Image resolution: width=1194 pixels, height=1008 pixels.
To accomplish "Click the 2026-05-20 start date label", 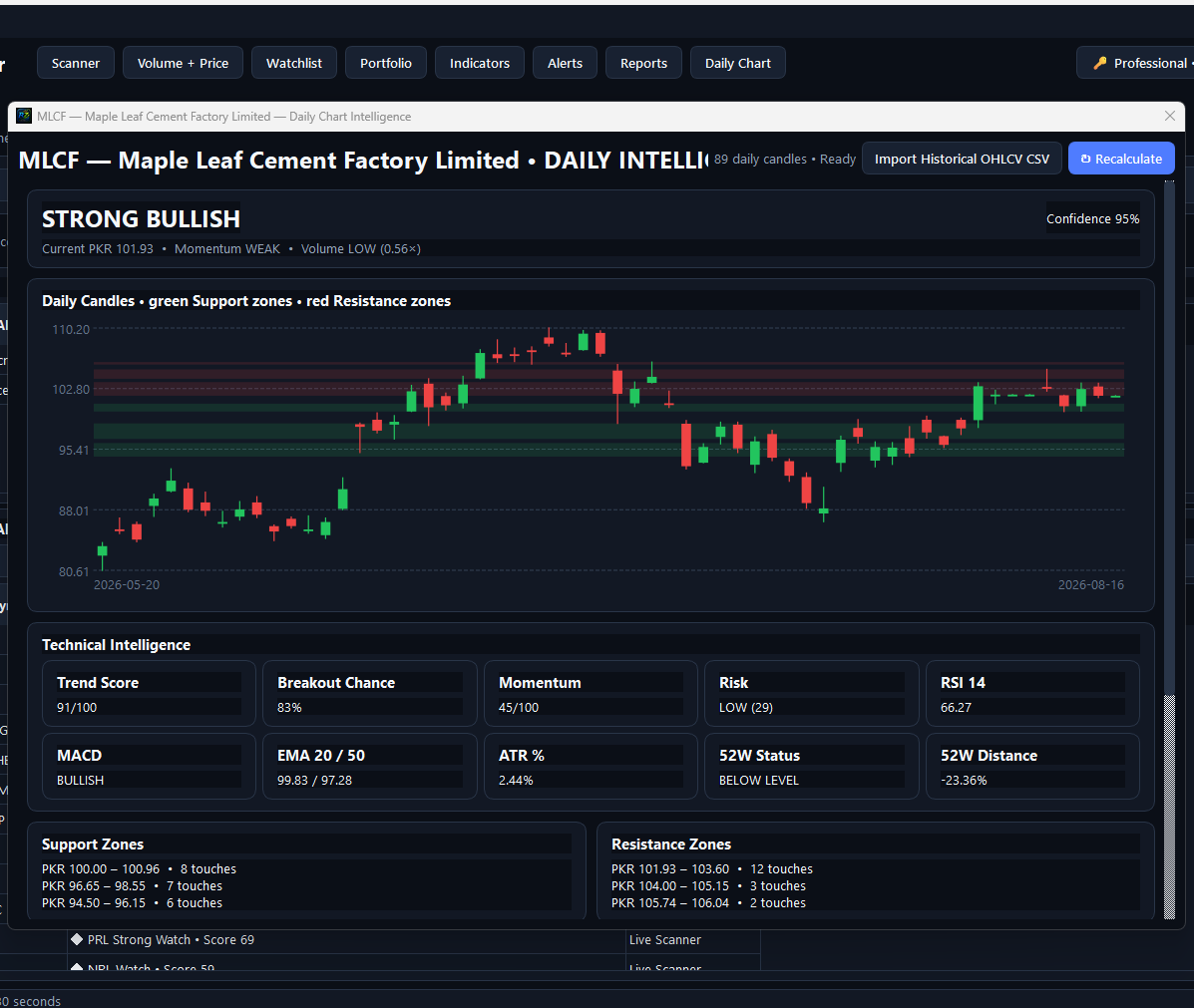I will click(x=127, y=584).
